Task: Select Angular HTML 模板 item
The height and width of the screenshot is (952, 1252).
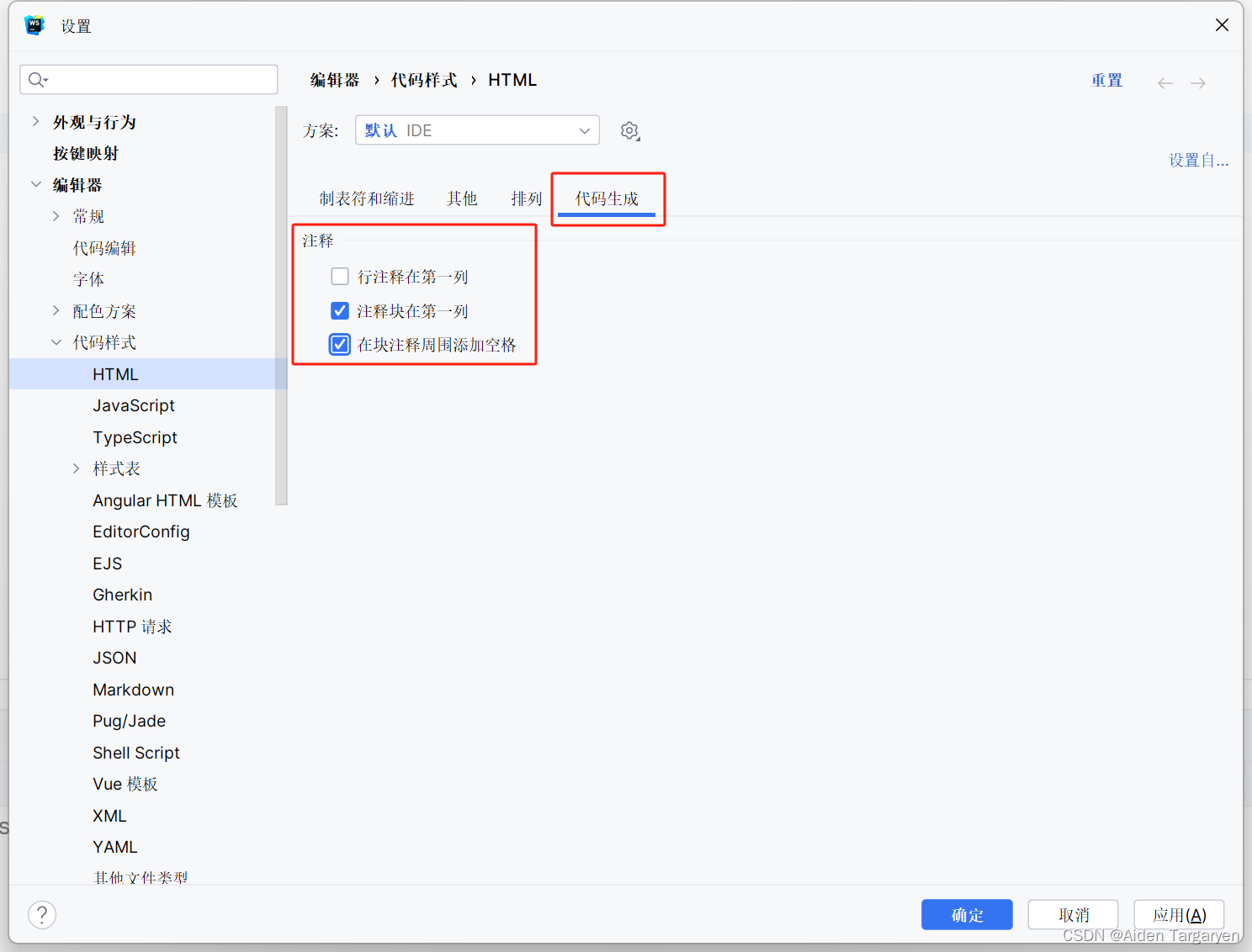Action: pyautogui.click(x=165, y=500)
